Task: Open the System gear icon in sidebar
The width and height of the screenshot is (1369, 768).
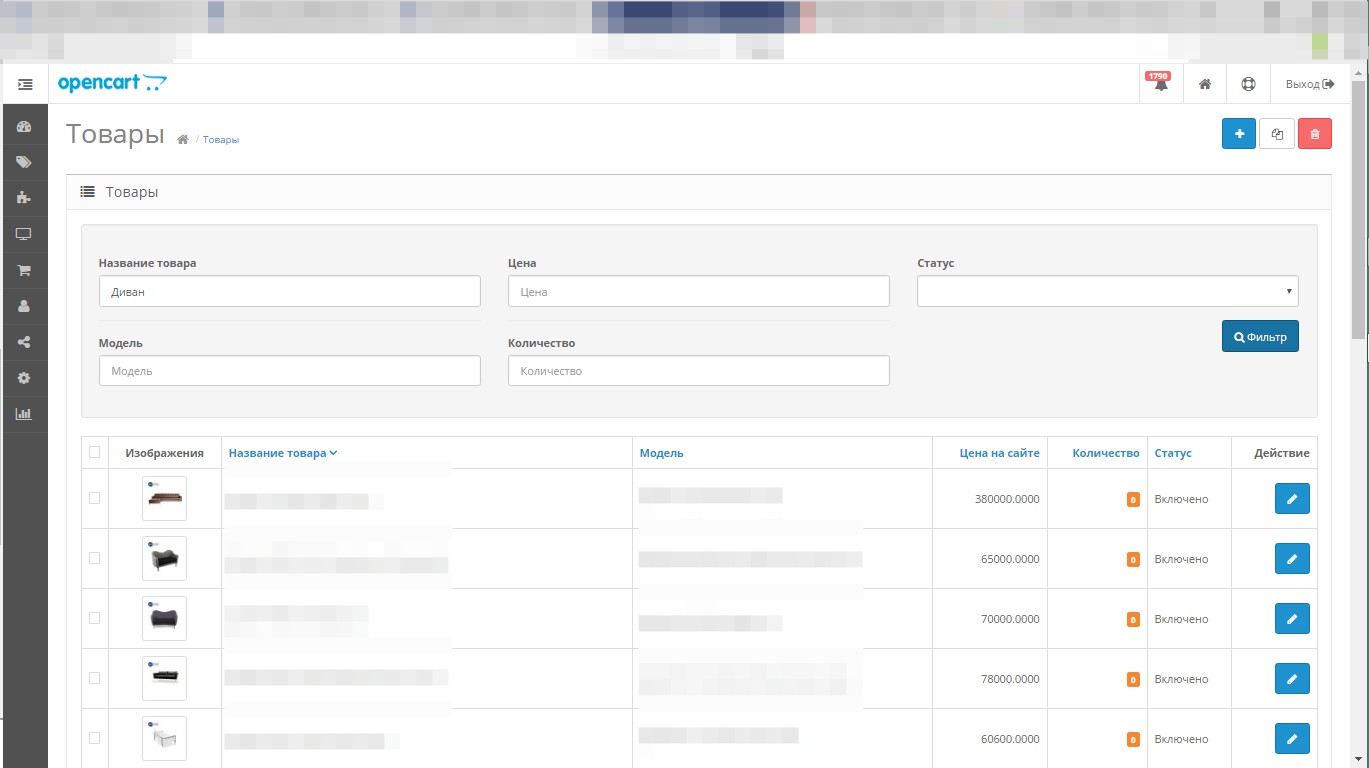Action: point(24,378)
